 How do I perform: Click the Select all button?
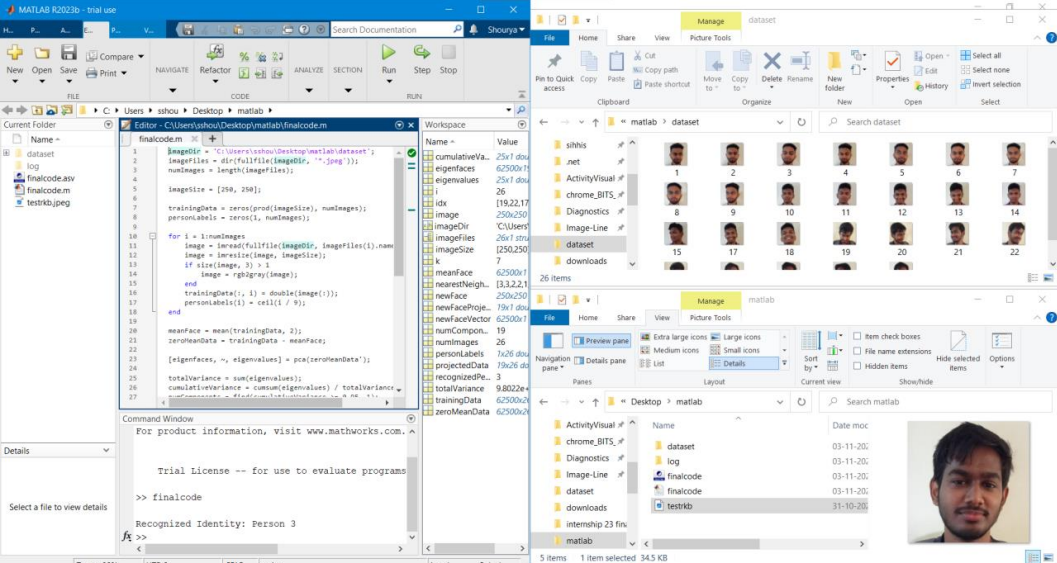point(980,56)
